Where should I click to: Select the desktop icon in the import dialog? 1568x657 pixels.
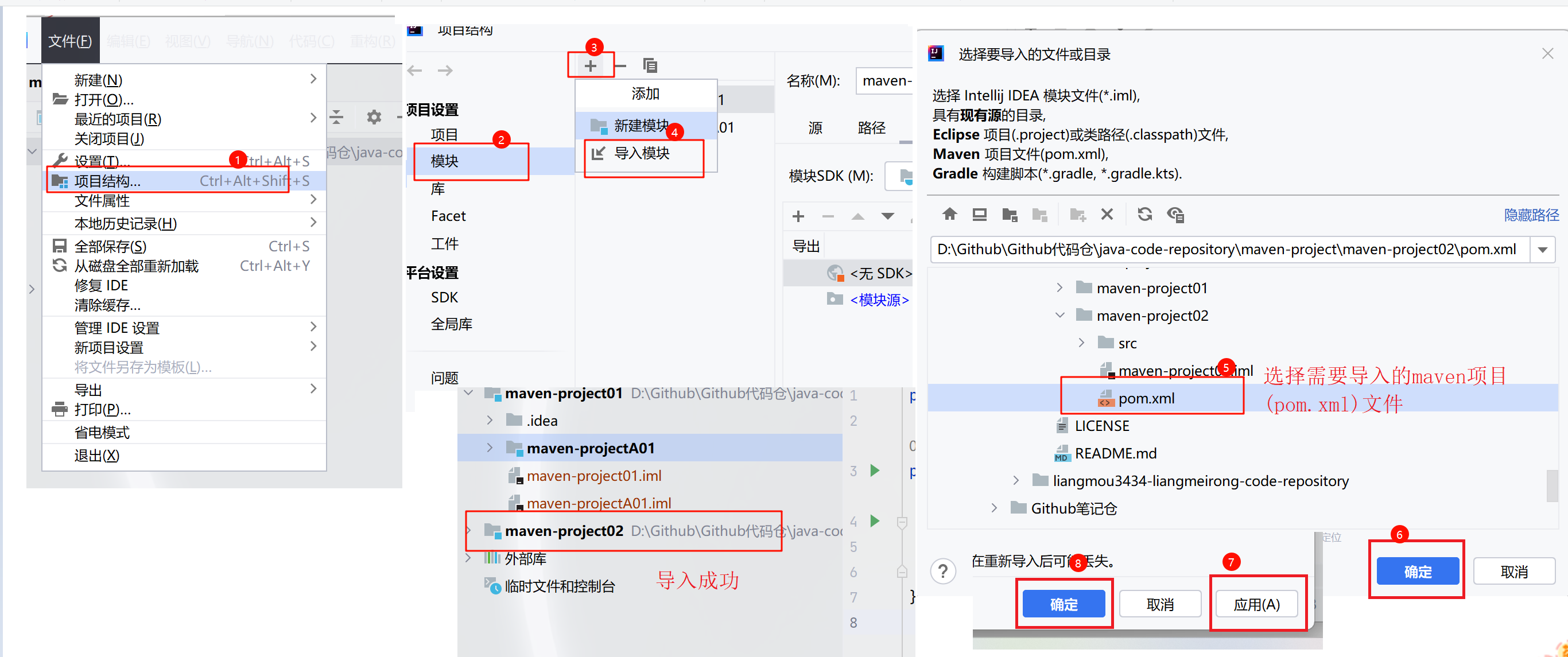(x=979, y=214)
